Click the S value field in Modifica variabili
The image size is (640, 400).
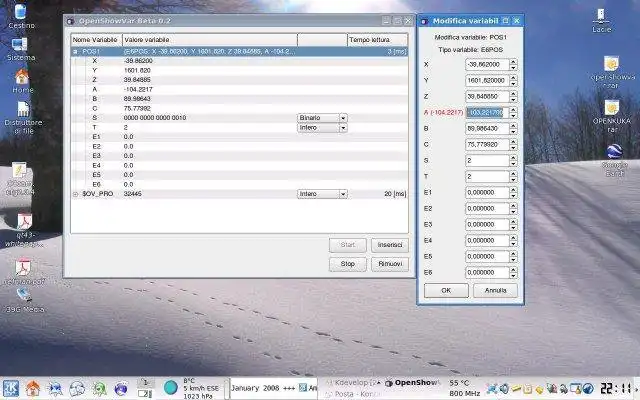tap(487, 160)
